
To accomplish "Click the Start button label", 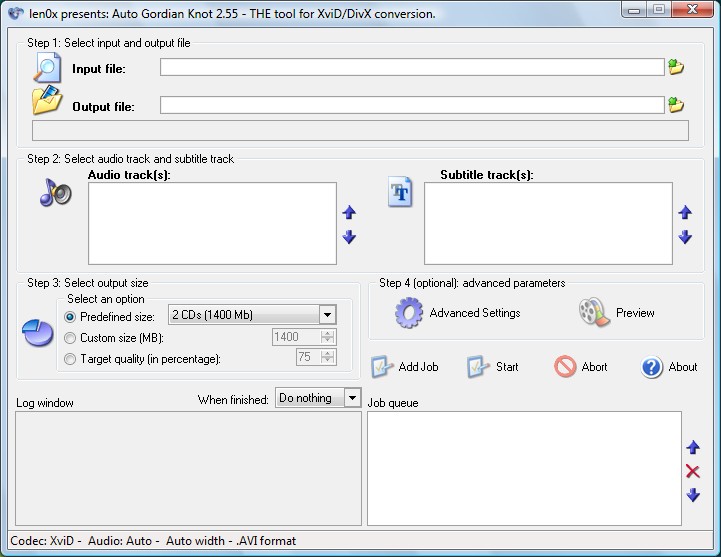I will 507,367.
